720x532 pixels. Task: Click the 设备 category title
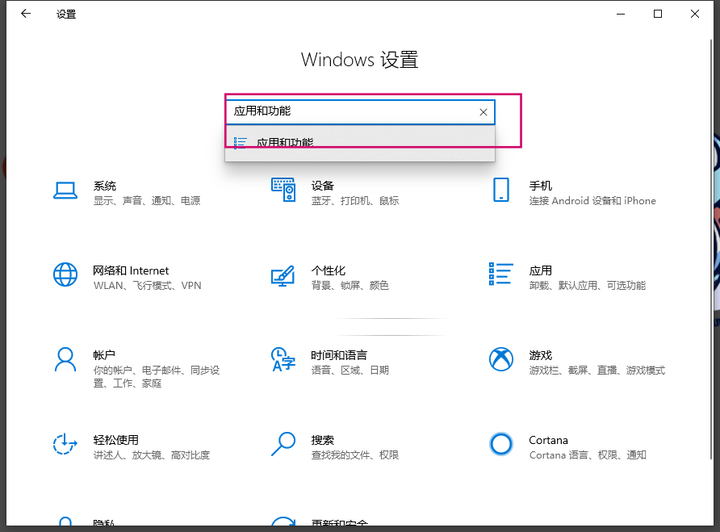click(x=322, y=186)
